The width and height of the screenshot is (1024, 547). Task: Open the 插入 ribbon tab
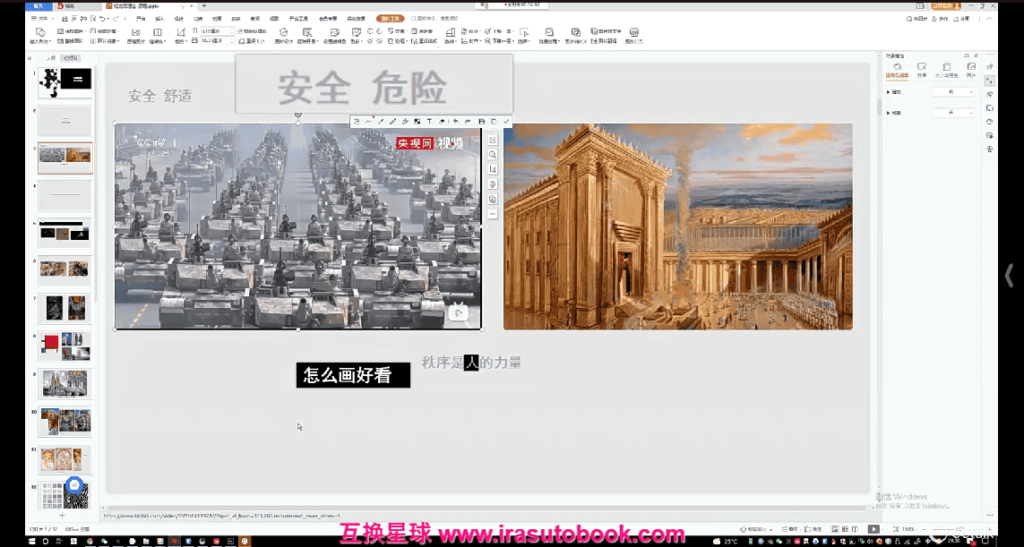[160, 19]
